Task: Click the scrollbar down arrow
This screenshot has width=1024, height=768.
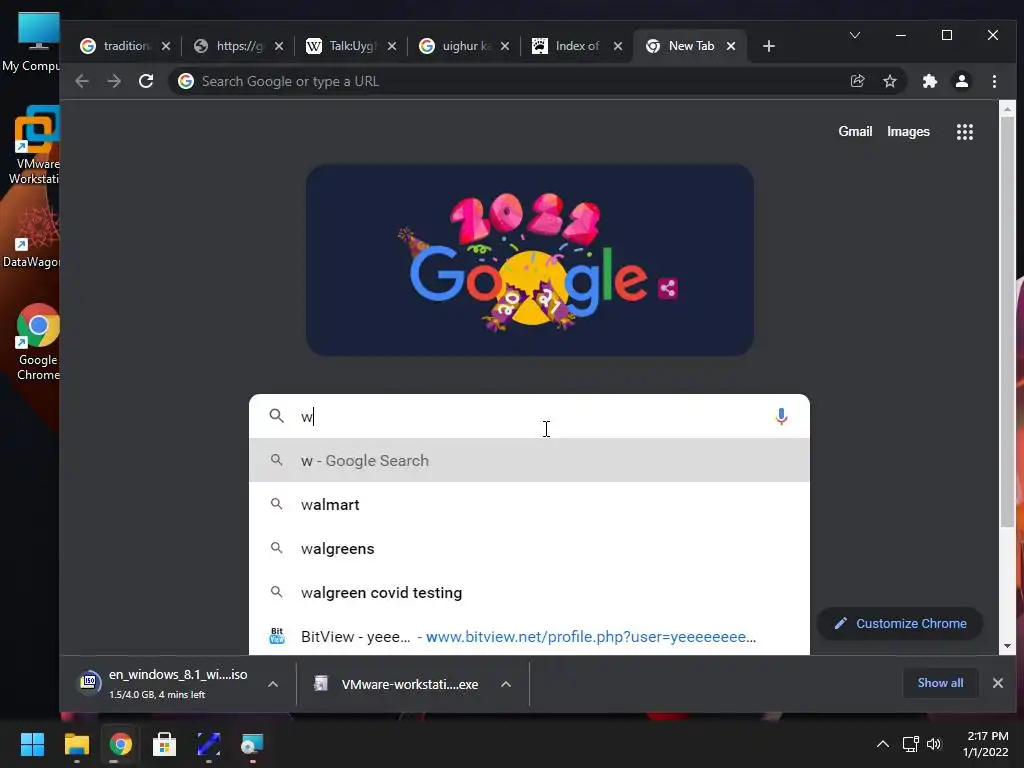Action: tap(1007, 646)
